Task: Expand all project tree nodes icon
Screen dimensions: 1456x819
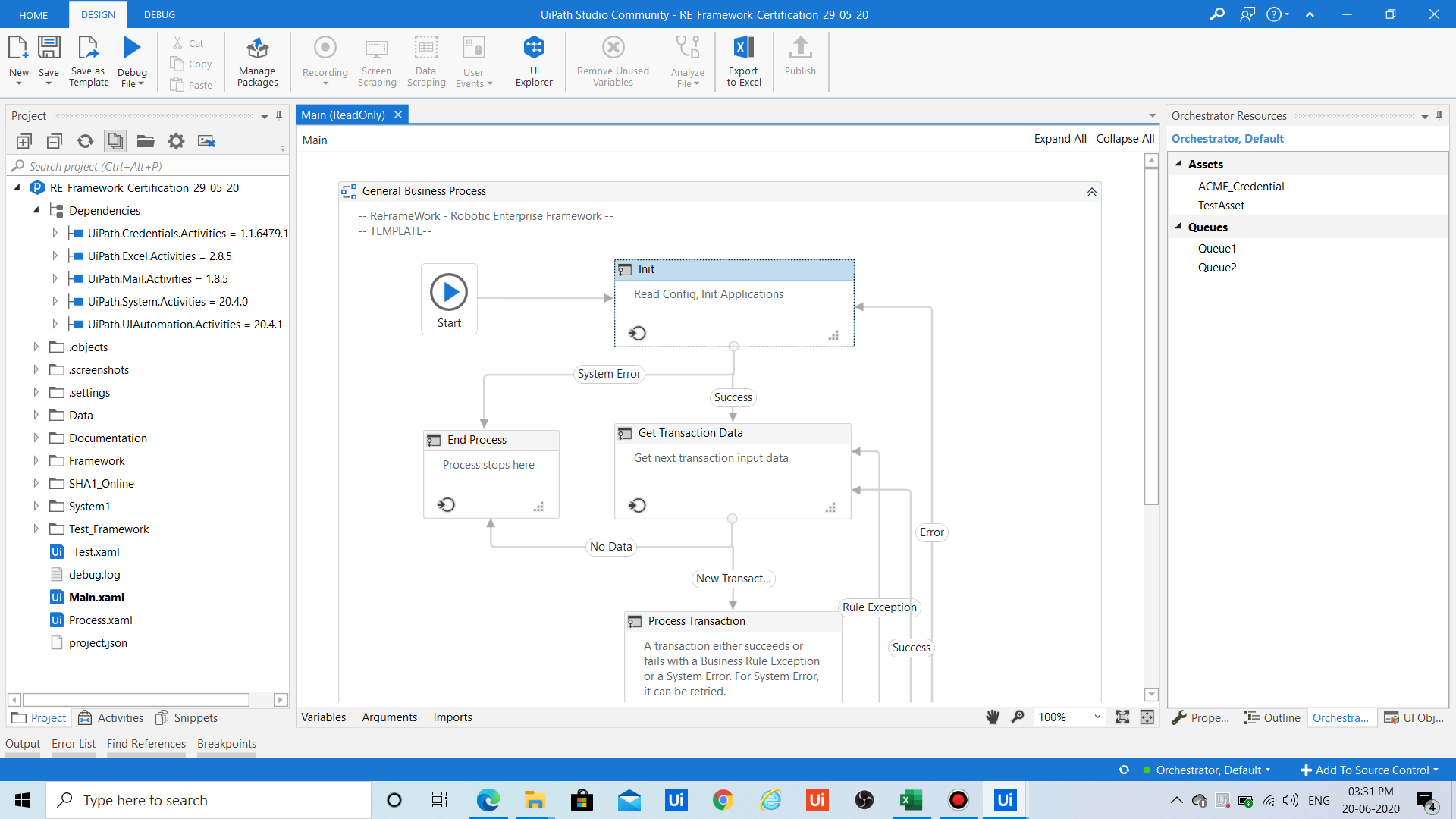Action: [x=24, y=141]
